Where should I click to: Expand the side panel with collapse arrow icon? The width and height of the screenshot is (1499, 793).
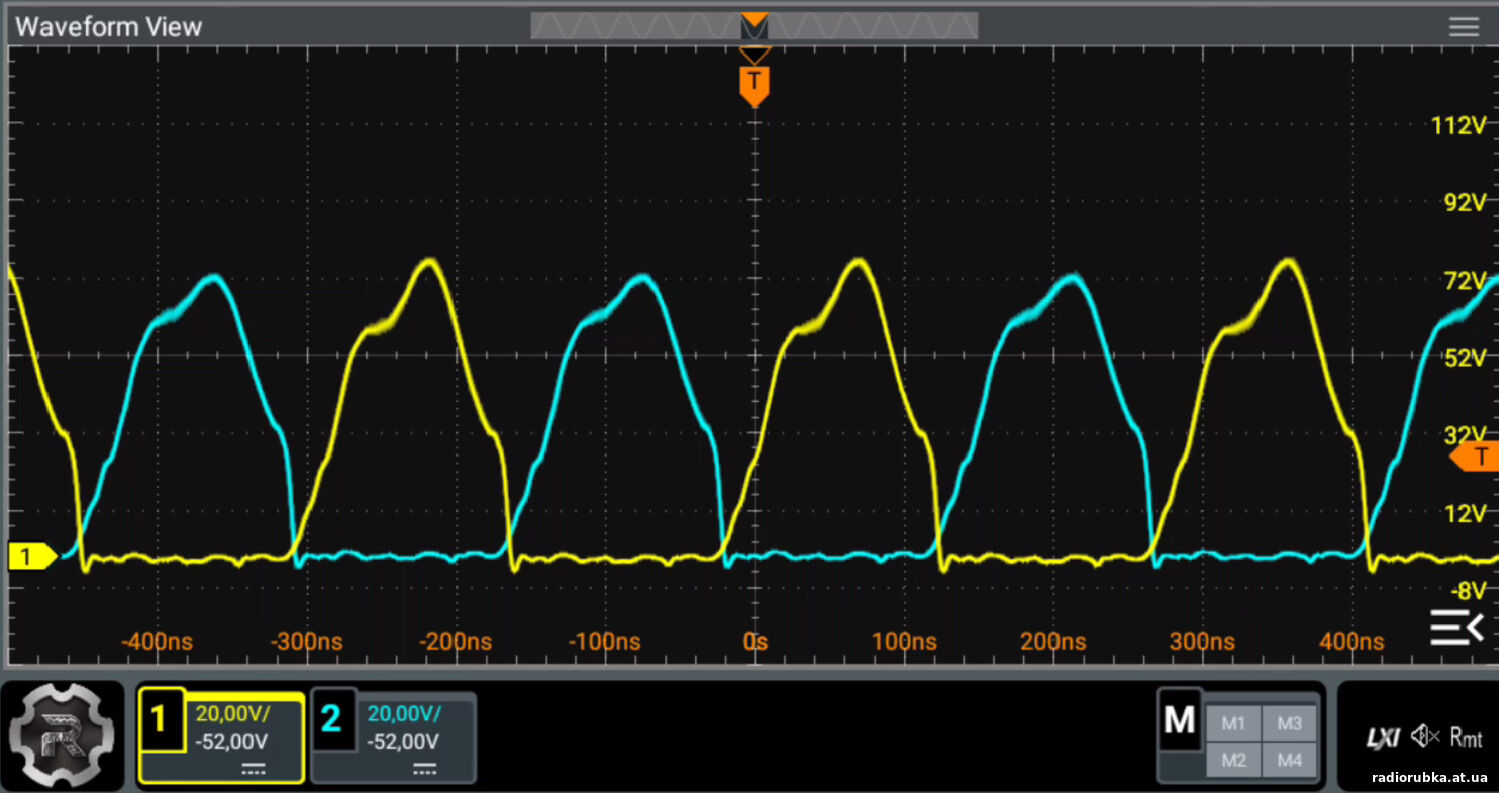point(1457,627)
